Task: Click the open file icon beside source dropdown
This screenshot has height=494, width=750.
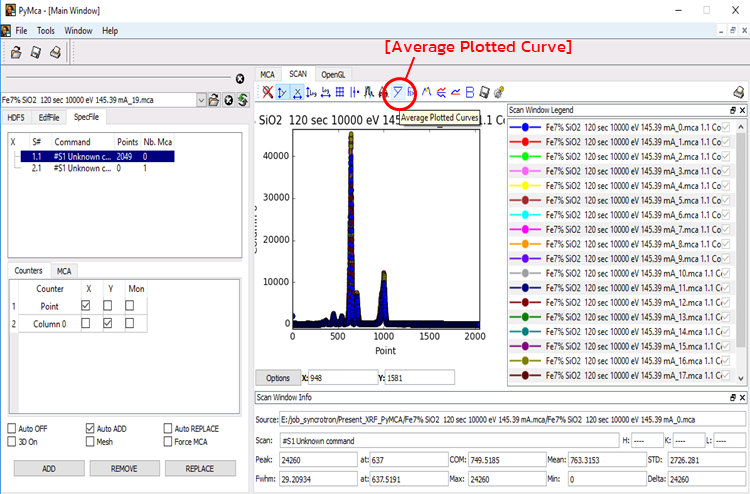Action: pos(214,100)
